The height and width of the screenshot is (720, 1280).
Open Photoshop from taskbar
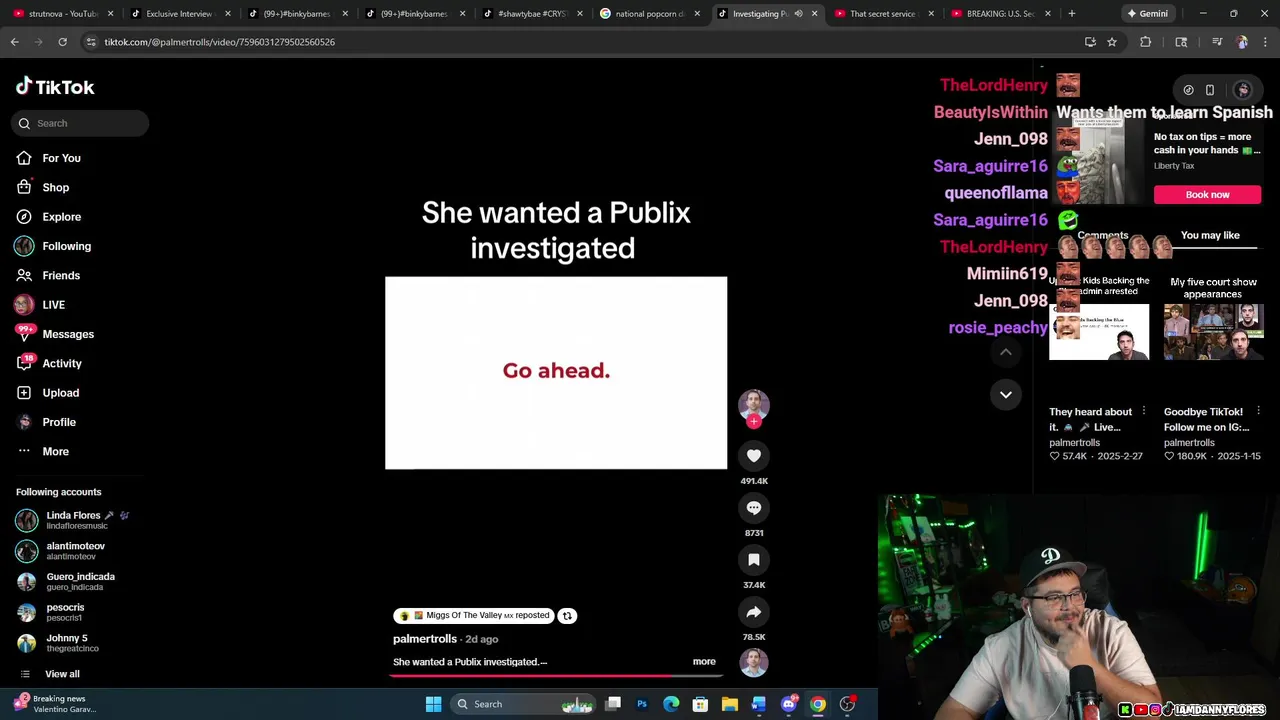(x=642, y=704)
